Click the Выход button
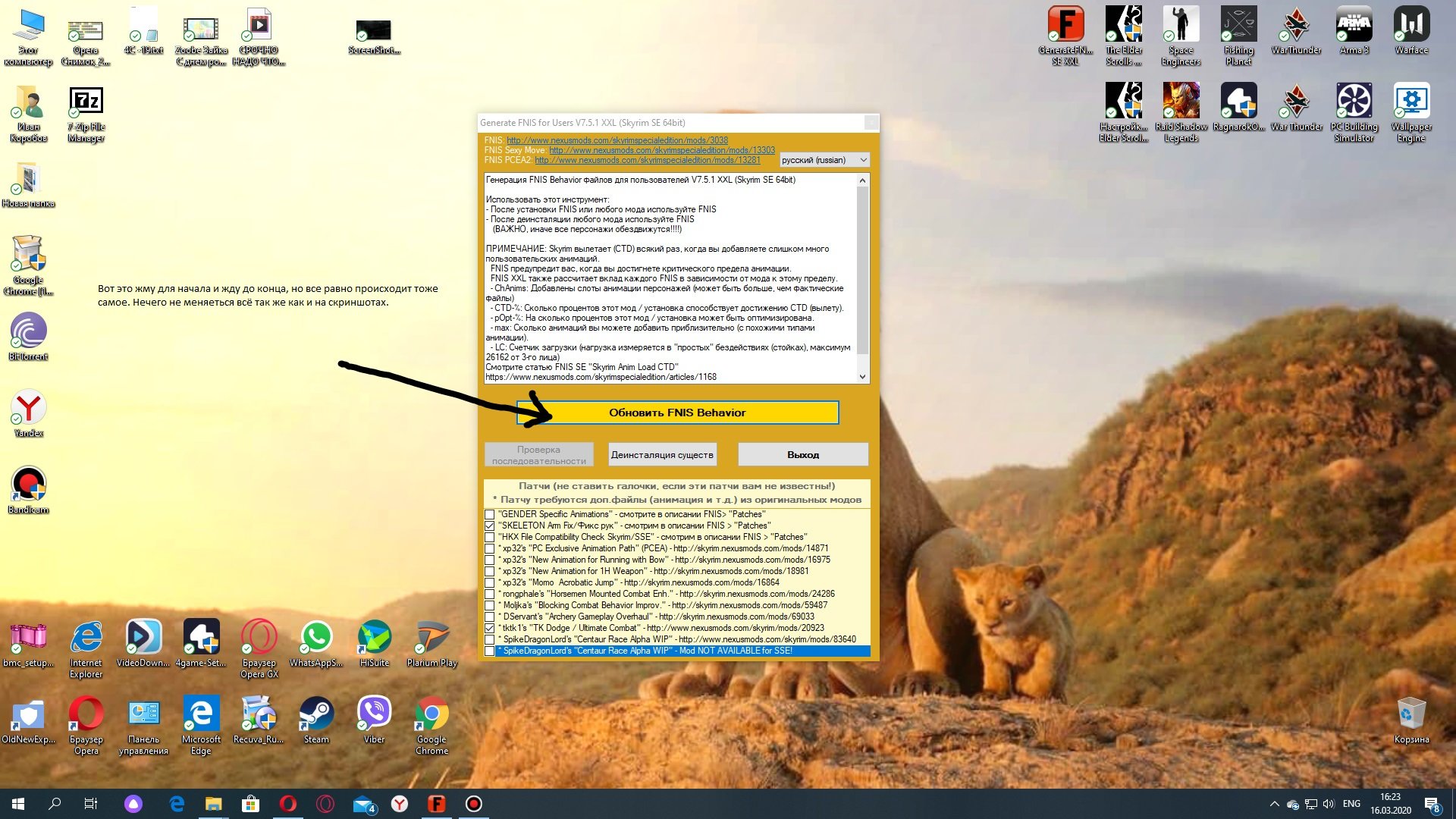Image resolution: width=1456 pixels, height=819 pixels. pos(802,455)
